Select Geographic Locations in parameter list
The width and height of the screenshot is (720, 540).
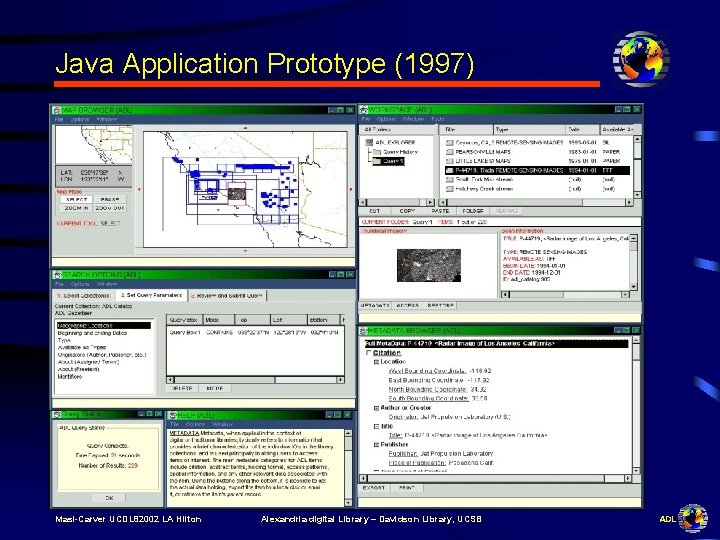[x=104, y=326]
